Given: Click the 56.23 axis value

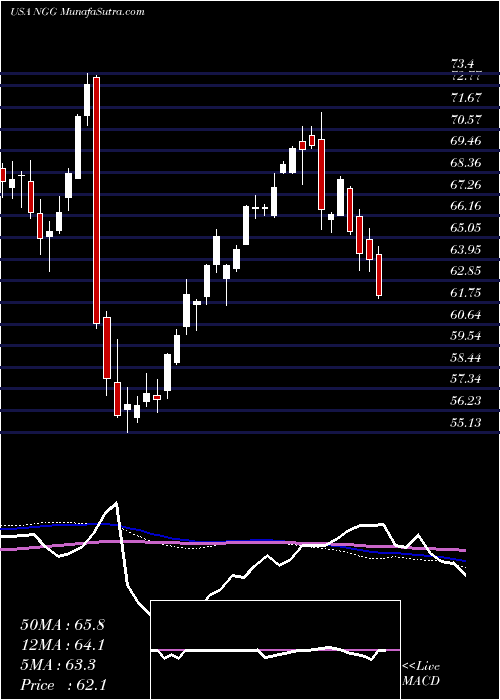Looking at the screenshot, I should 467,401.
